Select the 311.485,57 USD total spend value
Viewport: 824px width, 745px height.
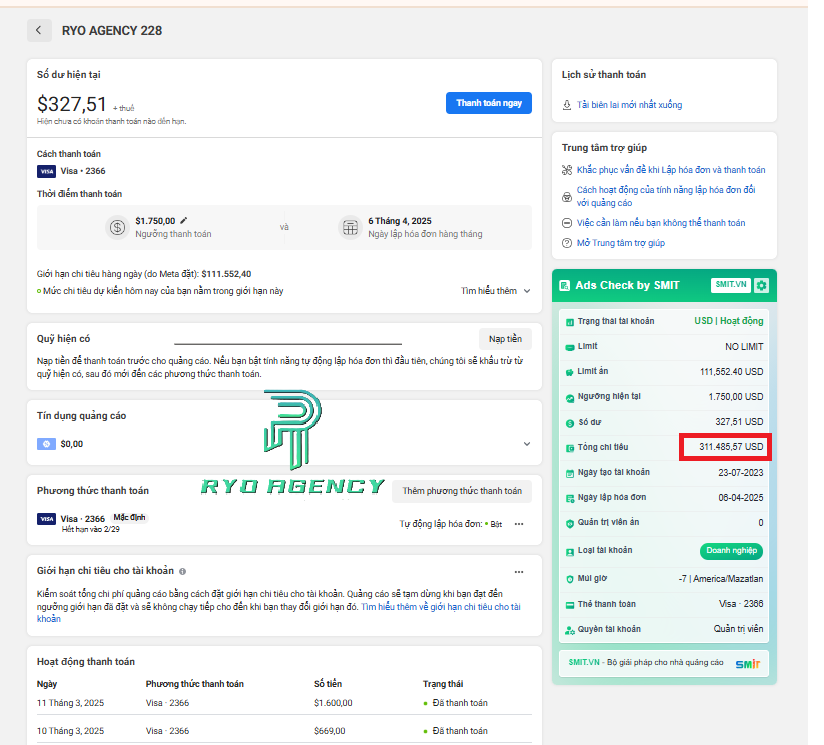[x=731, y=447]
